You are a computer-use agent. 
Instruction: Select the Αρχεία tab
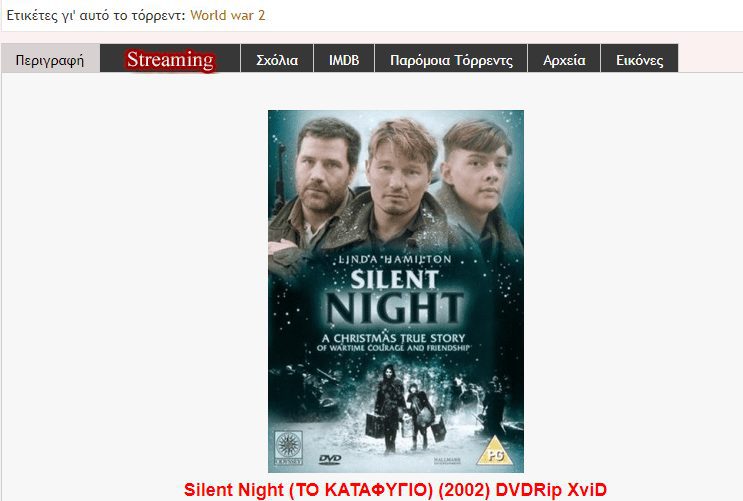pos(564,58)
